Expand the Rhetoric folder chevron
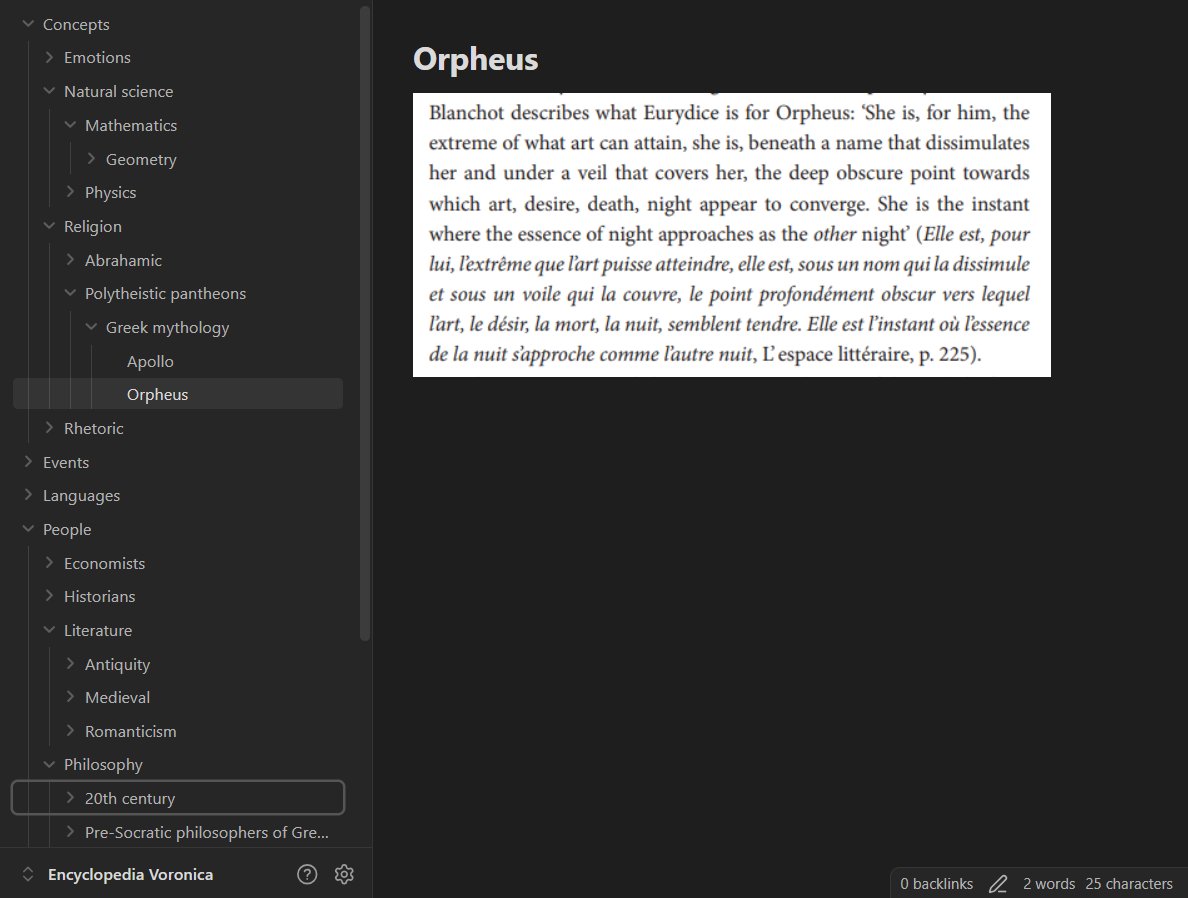The height and width of the screenshot is (898, 1188). pyautogui.click(x=49, y=428)
